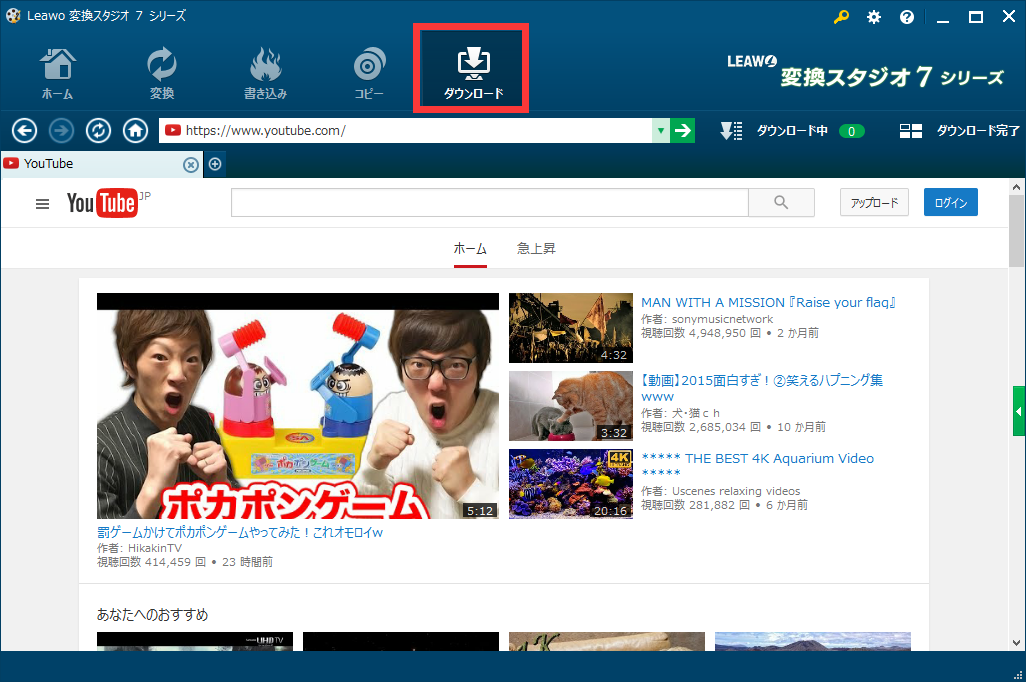Image resolution: width=1026 pixels, height=682 pixels.
Task: Show the ダウンロード完了 downloaded list
Action: [x=959, y=131]
